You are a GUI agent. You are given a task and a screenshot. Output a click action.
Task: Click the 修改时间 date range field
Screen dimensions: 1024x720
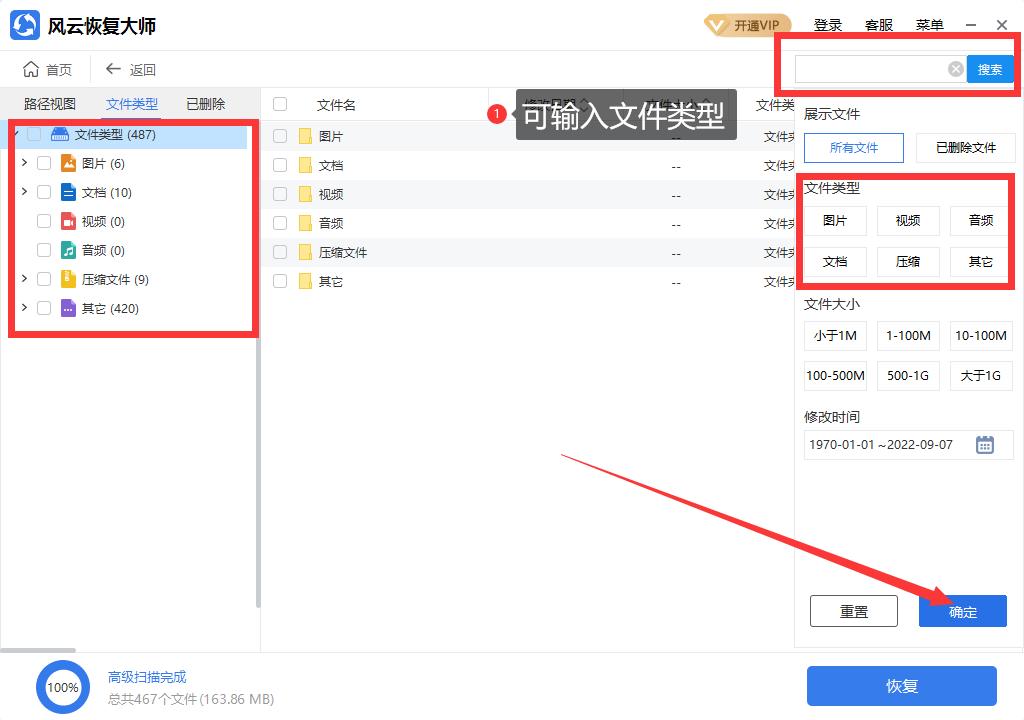pyautogui.click(x=908, y=445)
